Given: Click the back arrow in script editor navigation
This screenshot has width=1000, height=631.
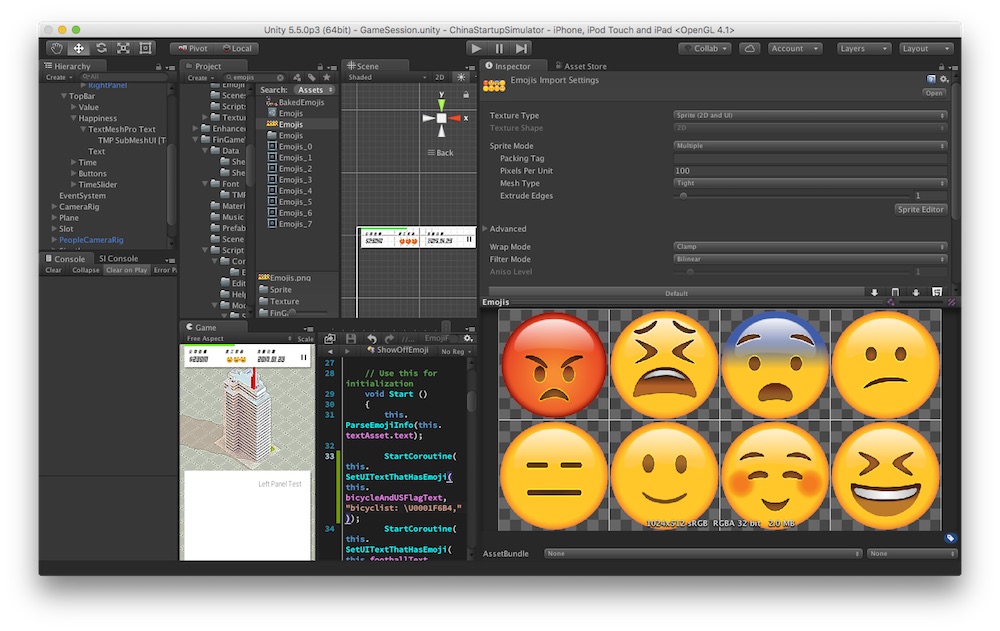Looking at the screenshot, I should (x=330, y=352).
